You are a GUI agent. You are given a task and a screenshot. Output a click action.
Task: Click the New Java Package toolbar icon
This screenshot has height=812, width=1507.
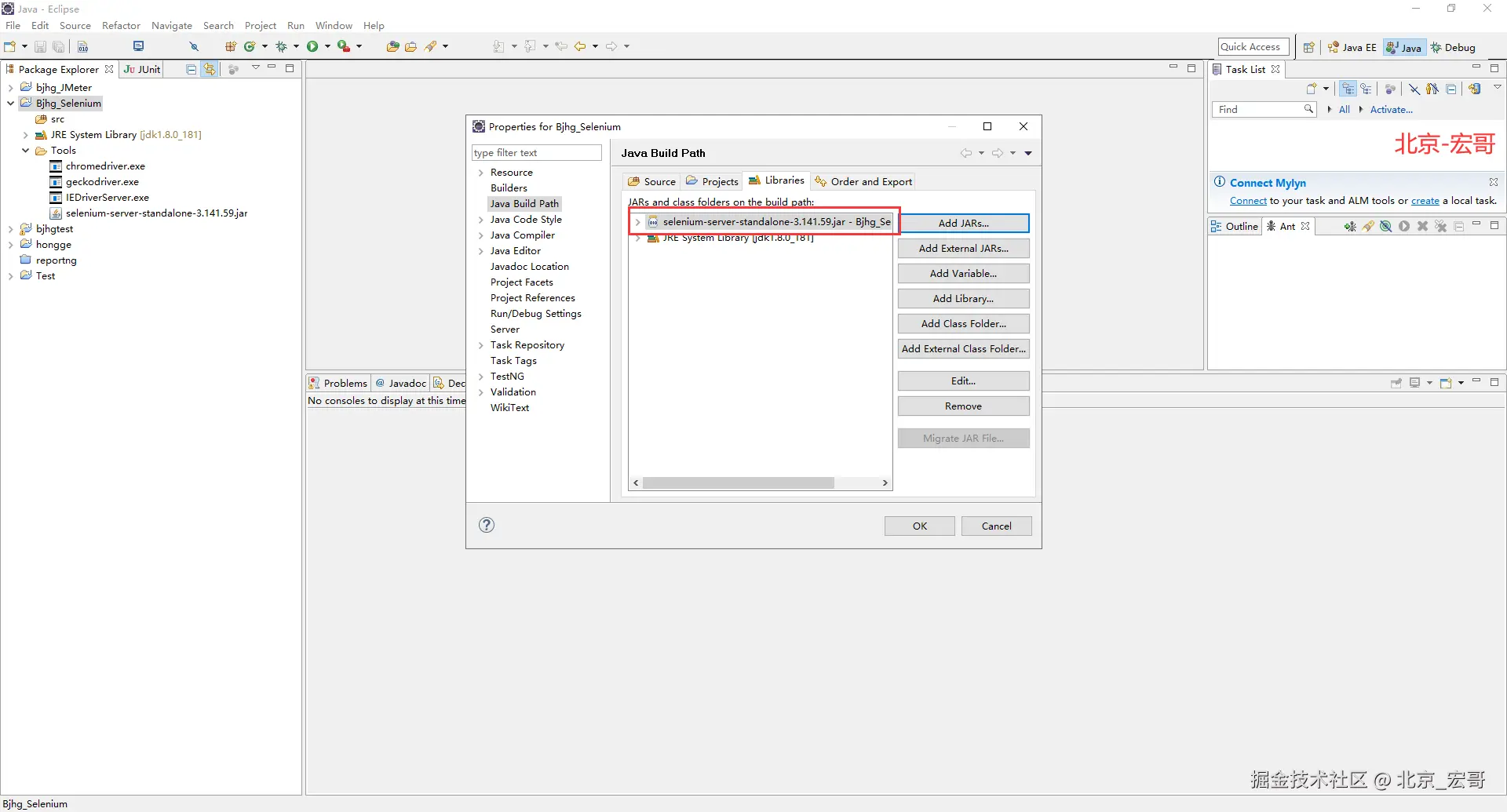(x=231, y=47)
